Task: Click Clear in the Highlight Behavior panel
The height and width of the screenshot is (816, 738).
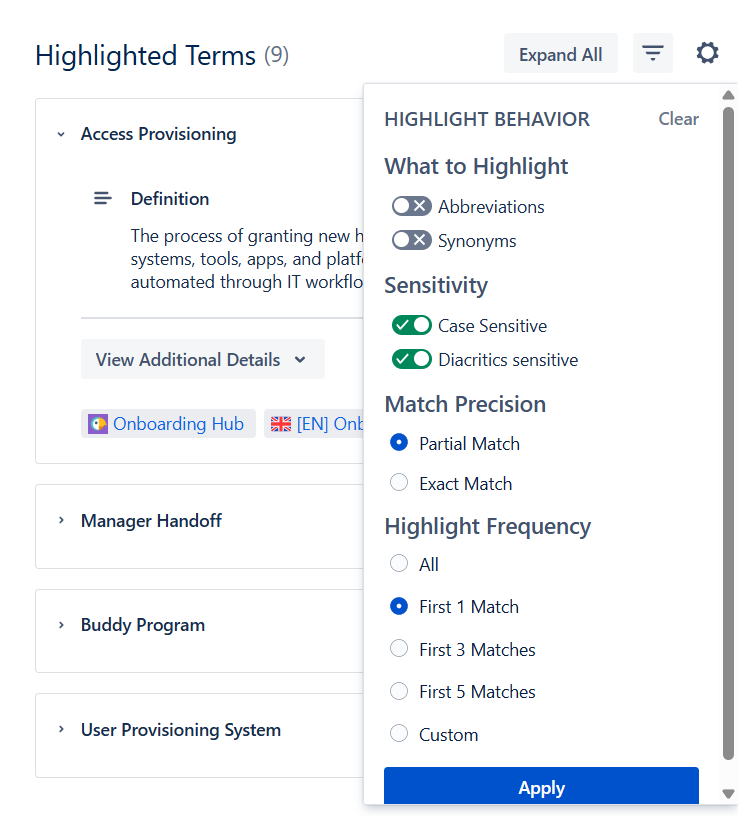Action: tap(678, 118)
